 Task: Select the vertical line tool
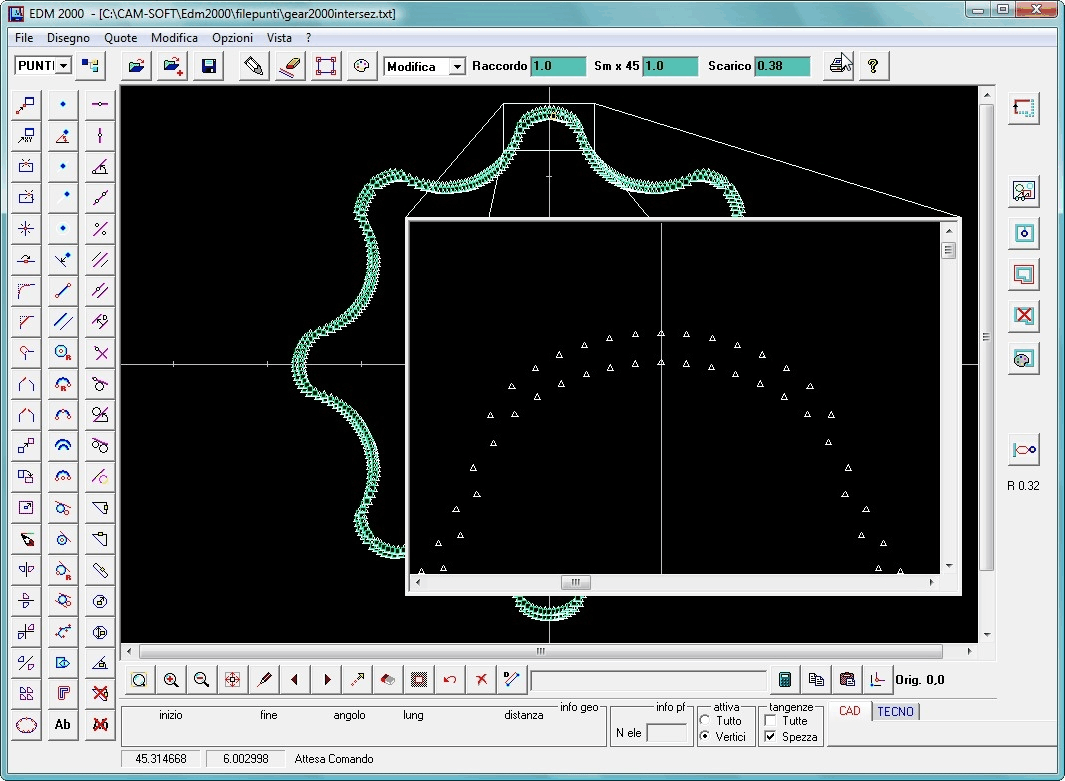click(100, 135)
